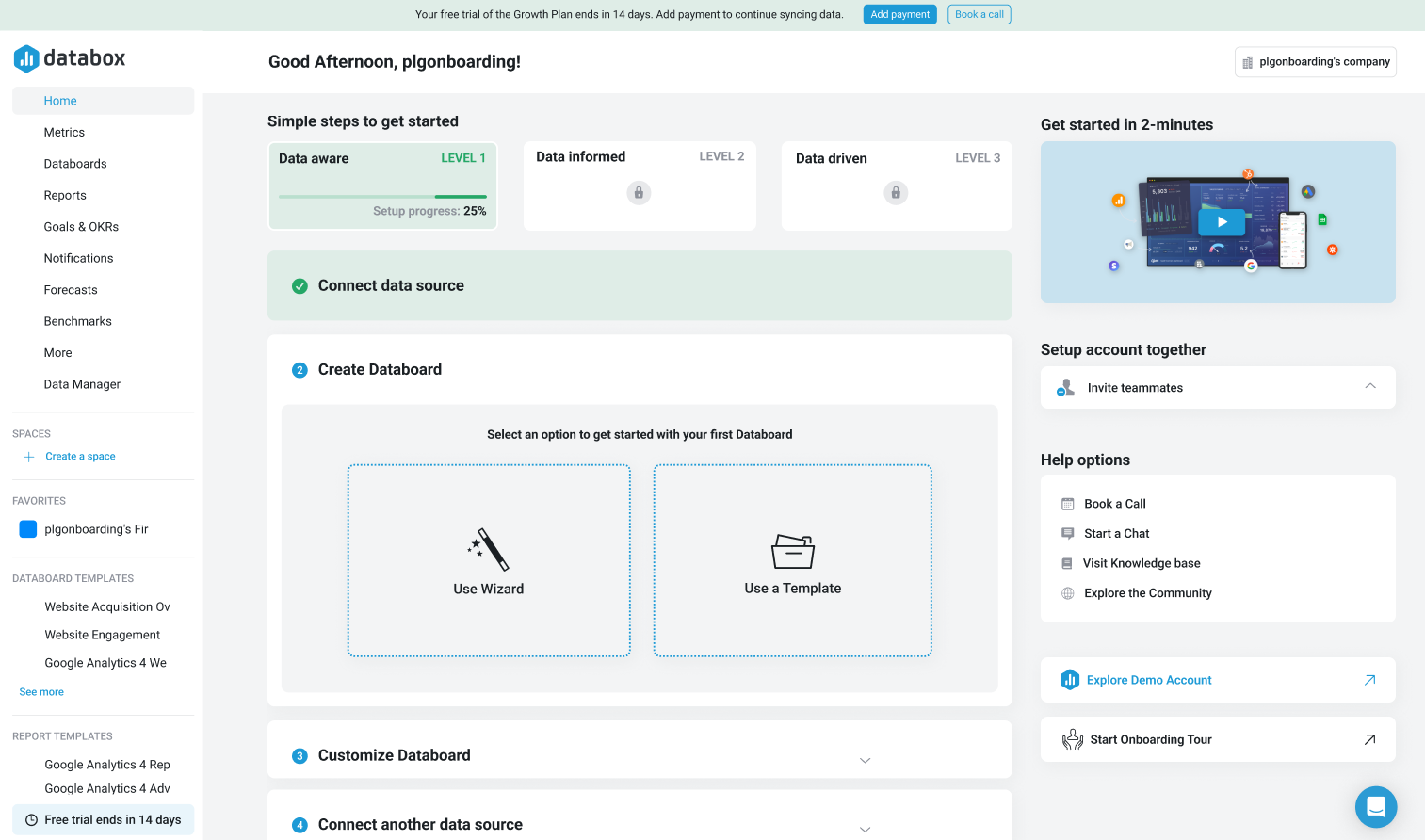The width and height of the screenshot is (1425, 840).
Task: Expand the Connect another data source section
Action: [x=865, y=829]
